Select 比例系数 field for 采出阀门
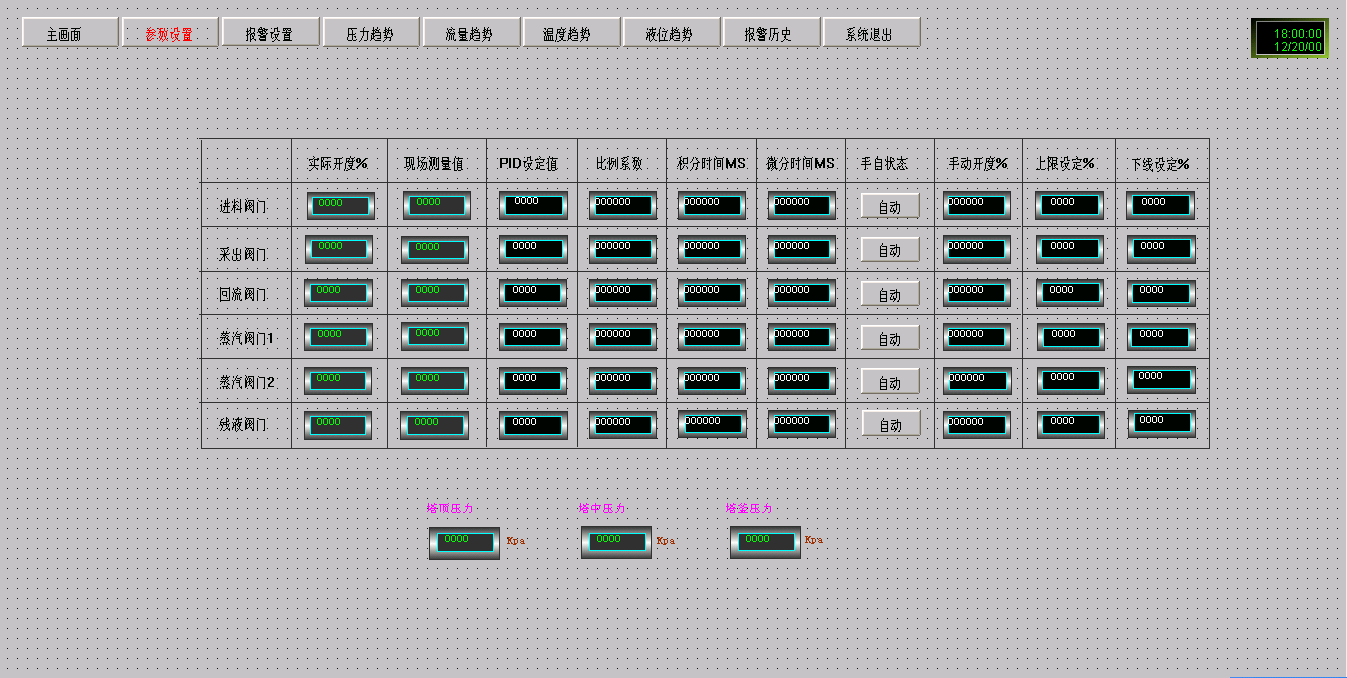1347x678 pixels. coord(622,249)
